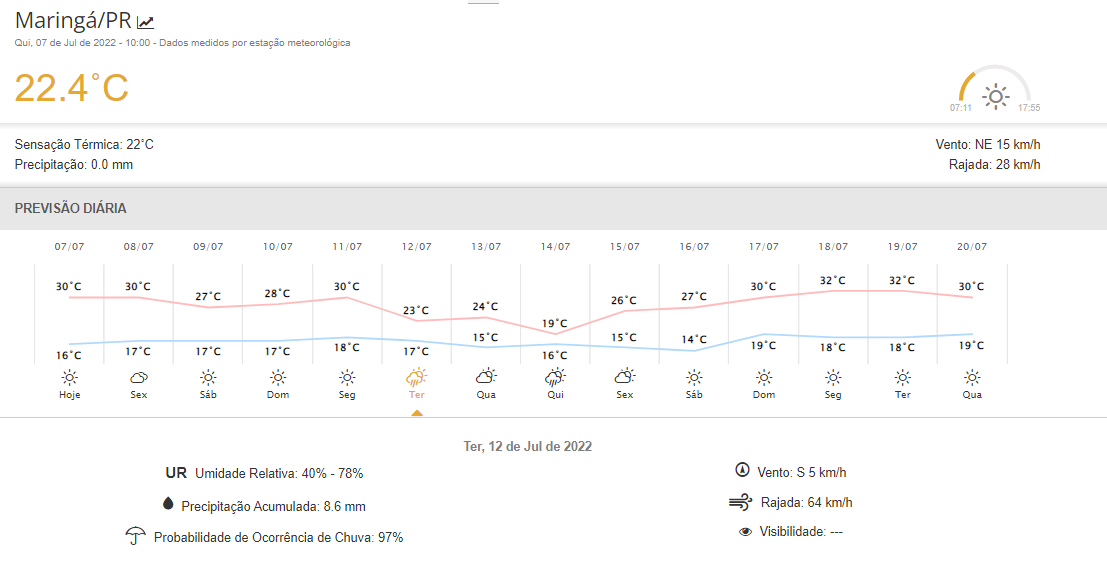Select the 09/07 date column header
The width and height of the screenshot is (1107, 565).
point(208,247)
